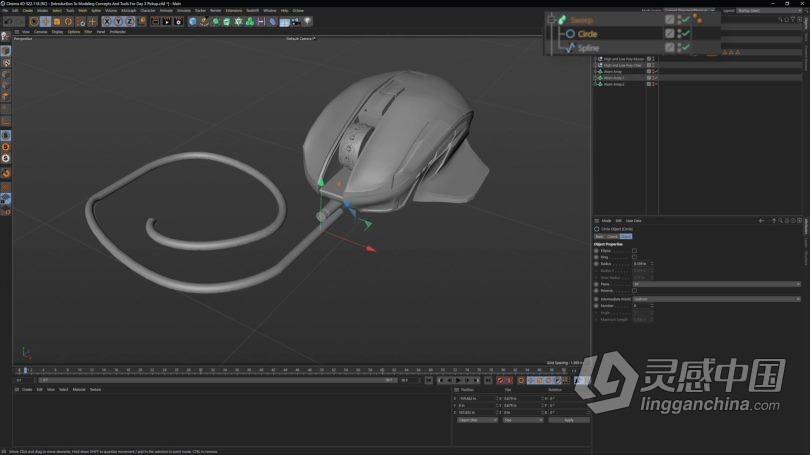Click the Record Active Objects button
810x455 pixels.
tap(500, 381)
